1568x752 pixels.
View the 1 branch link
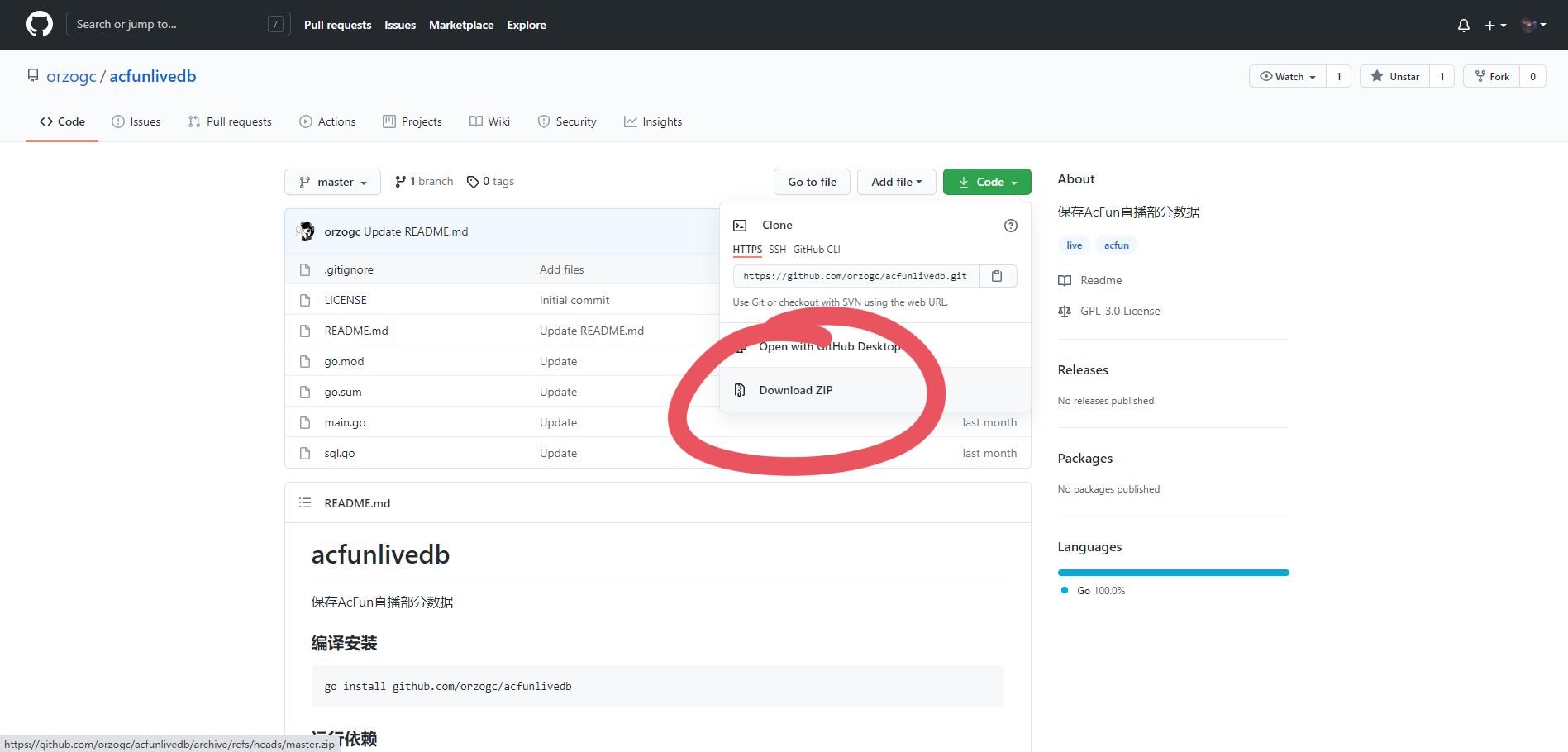(x=424, y=182)
